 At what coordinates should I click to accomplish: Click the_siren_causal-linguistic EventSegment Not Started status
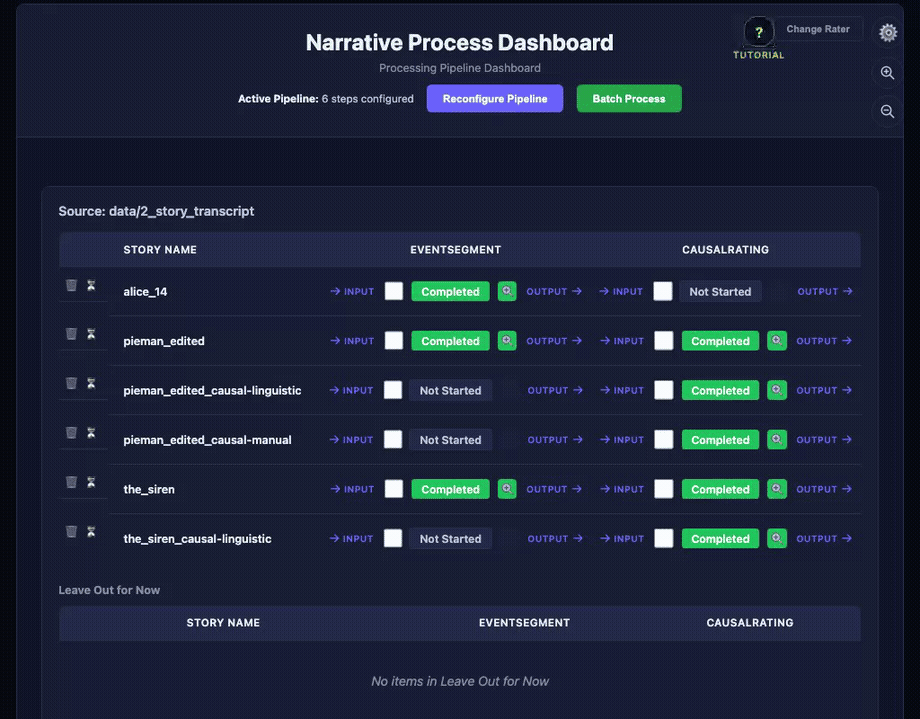pos(450,538)
